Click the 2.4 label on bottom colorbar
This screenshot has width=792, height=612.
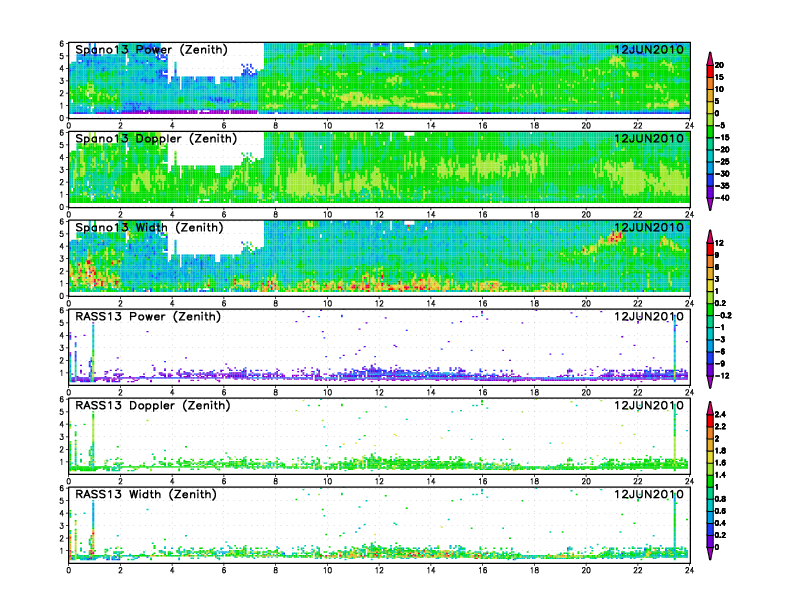(720, 414)
